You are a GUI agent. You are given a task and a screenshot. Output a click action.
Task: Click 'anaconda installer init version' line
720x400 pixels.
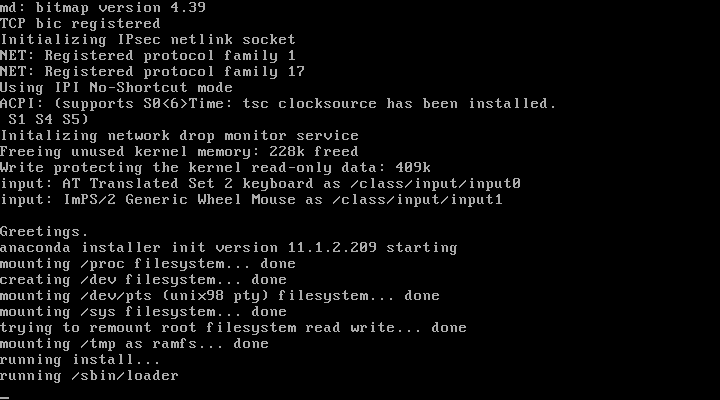[x=229, y=248]
